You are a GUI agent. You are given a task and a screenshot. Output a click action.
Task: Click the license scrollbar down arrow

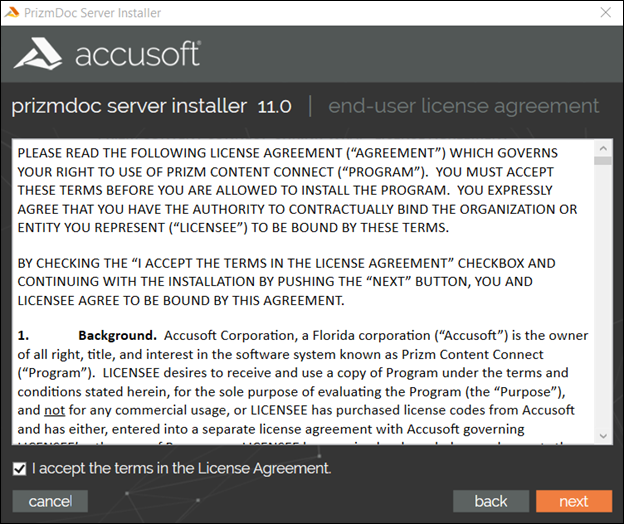(603, 436)
